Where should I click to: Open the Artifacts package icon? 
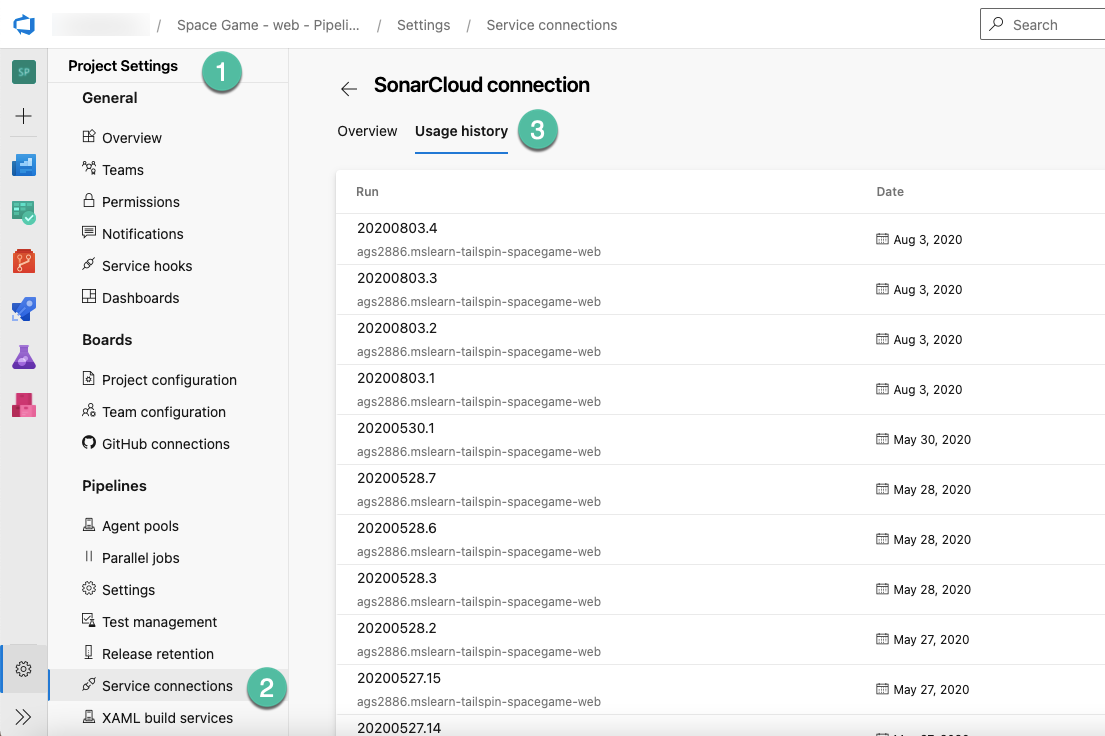(x=24, y=405)
